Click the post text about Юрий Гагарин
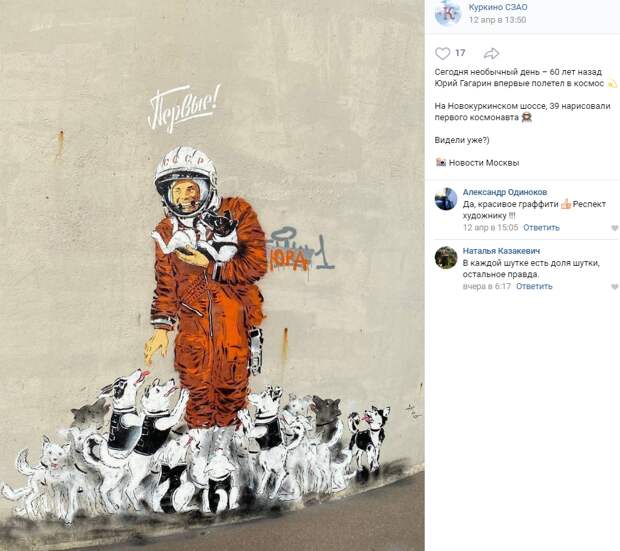This screenshot has width=620, height=551. tap(522, 78)
